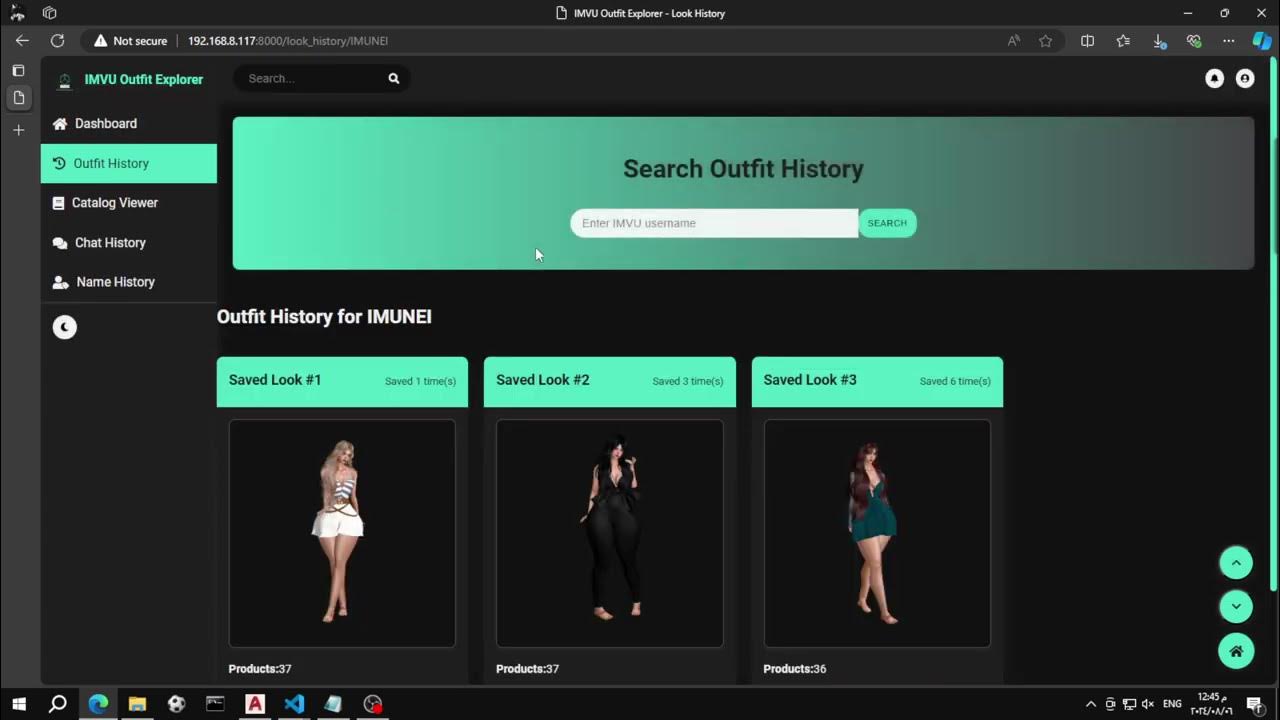Click the Saved Look #2 header
1280x720 pixels.
pos(610,381)
